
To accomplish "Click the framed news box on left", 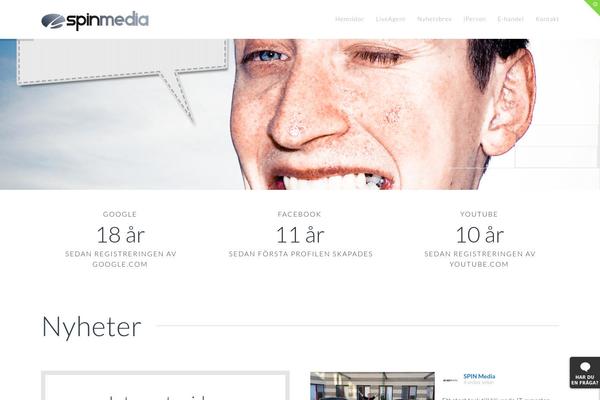I will tap(165, 385).
